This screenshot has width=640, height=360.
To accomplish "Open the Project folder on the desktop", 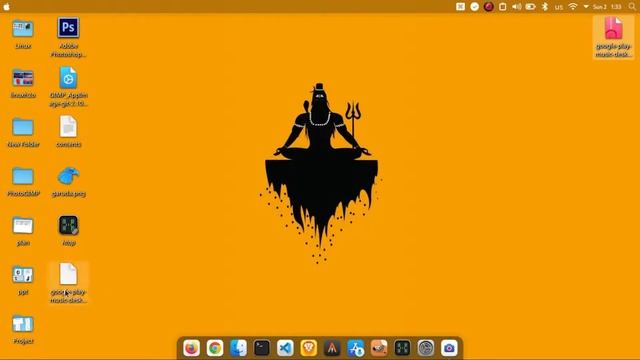I will (x=23, y=324).
